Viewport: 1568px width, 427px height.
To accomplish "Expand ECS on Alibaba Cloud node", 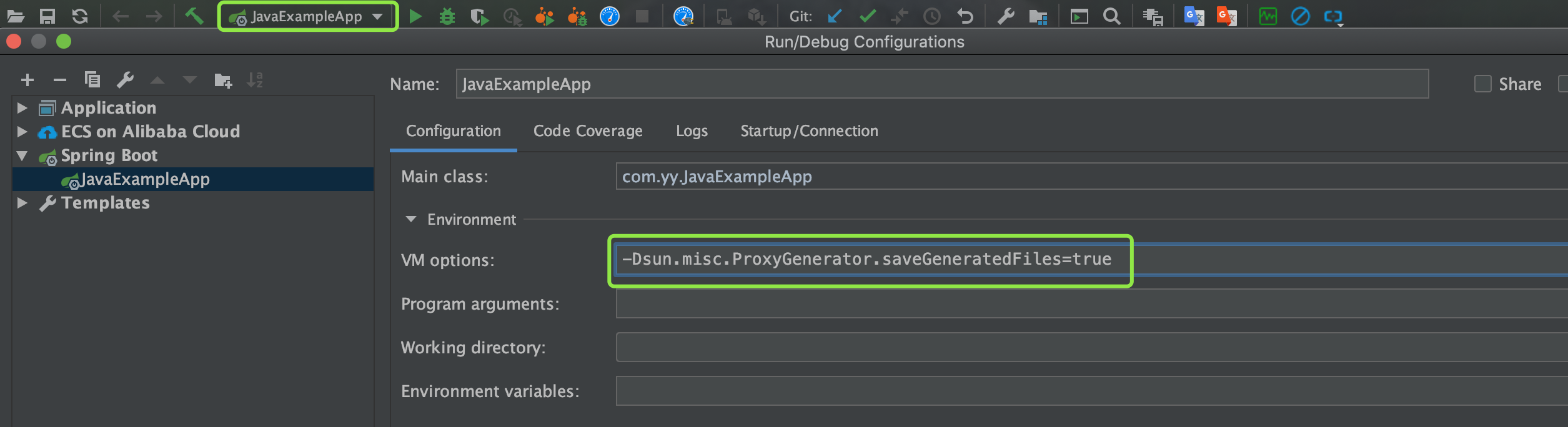I will (x=22, y=132).
